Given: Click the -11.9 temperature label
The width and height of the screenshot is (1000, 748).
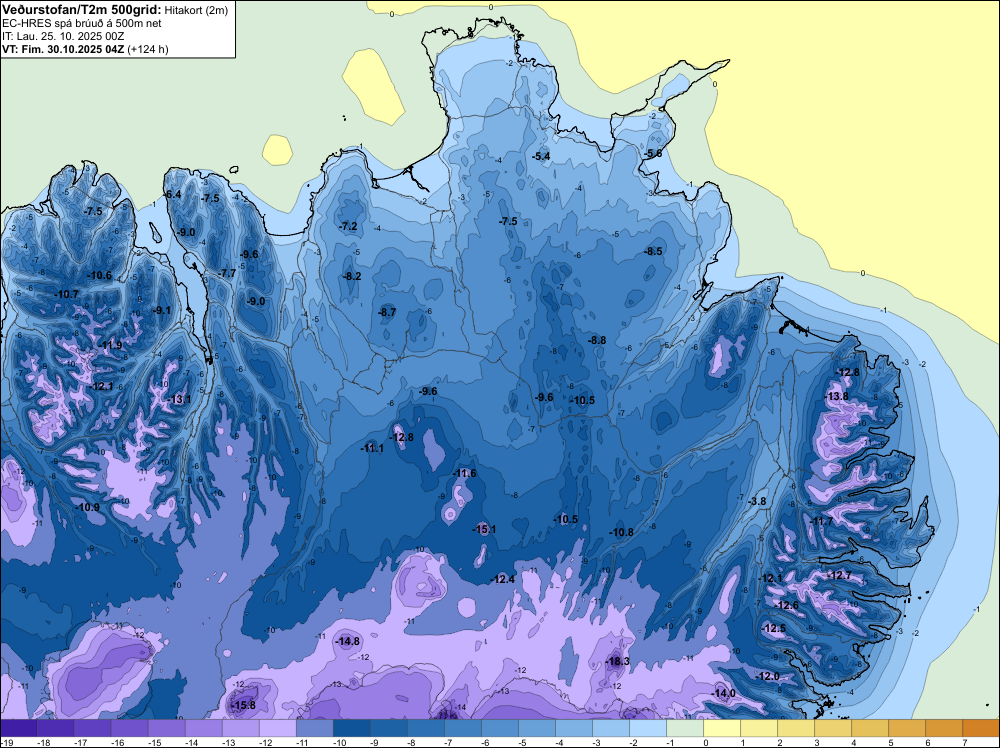Looking at the screenshot, I should point(110,345).
